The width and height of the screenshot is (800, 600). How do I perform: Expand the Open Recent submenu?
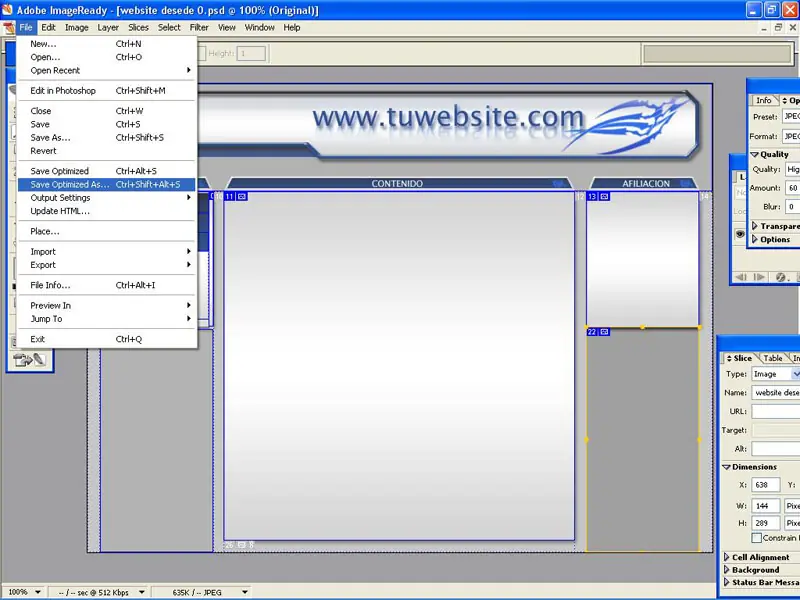click(x=106, y=70)
